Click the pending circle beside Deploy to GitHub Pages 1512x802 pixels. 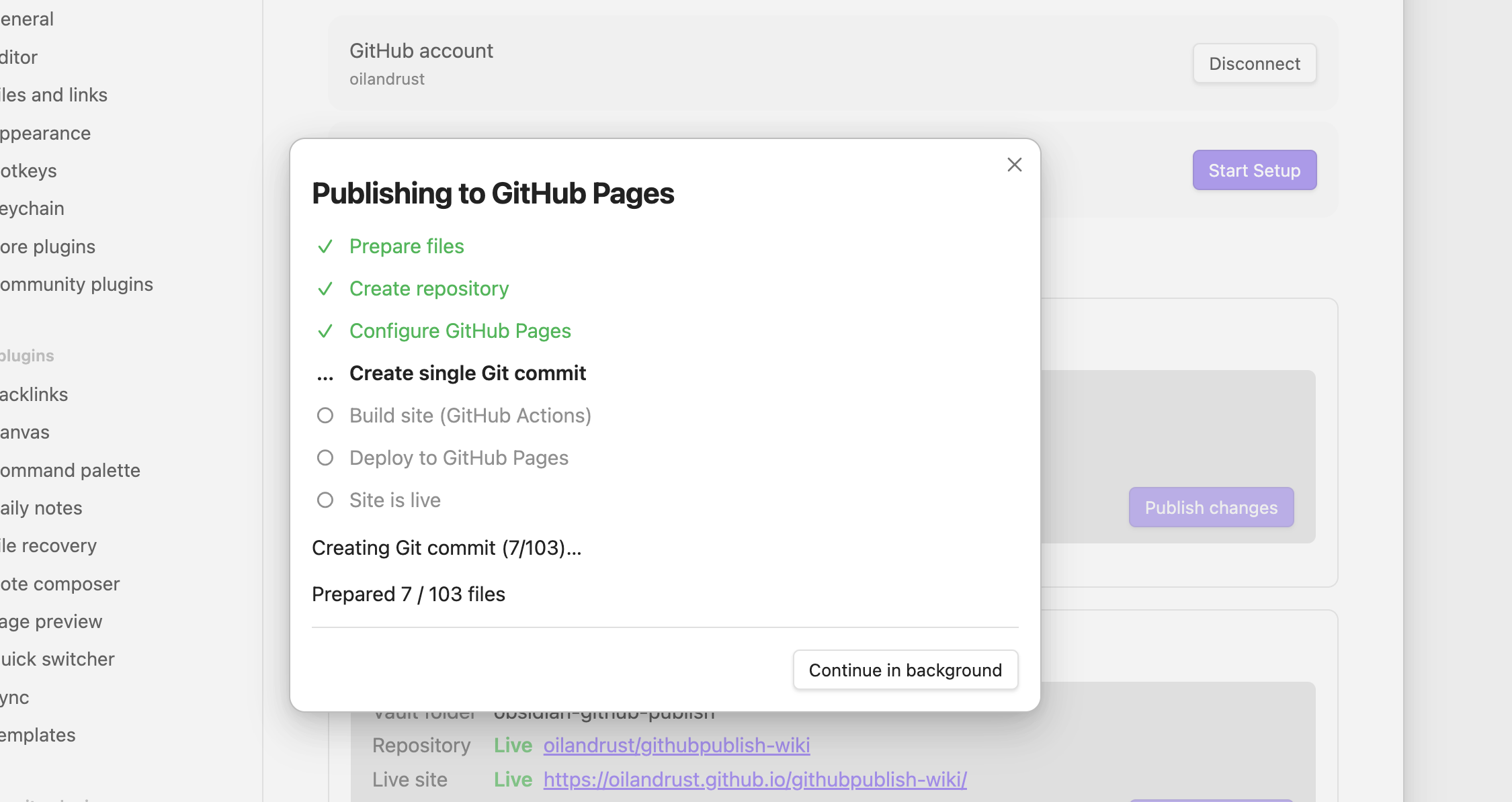pyautogui.click(x=325, y=458)
